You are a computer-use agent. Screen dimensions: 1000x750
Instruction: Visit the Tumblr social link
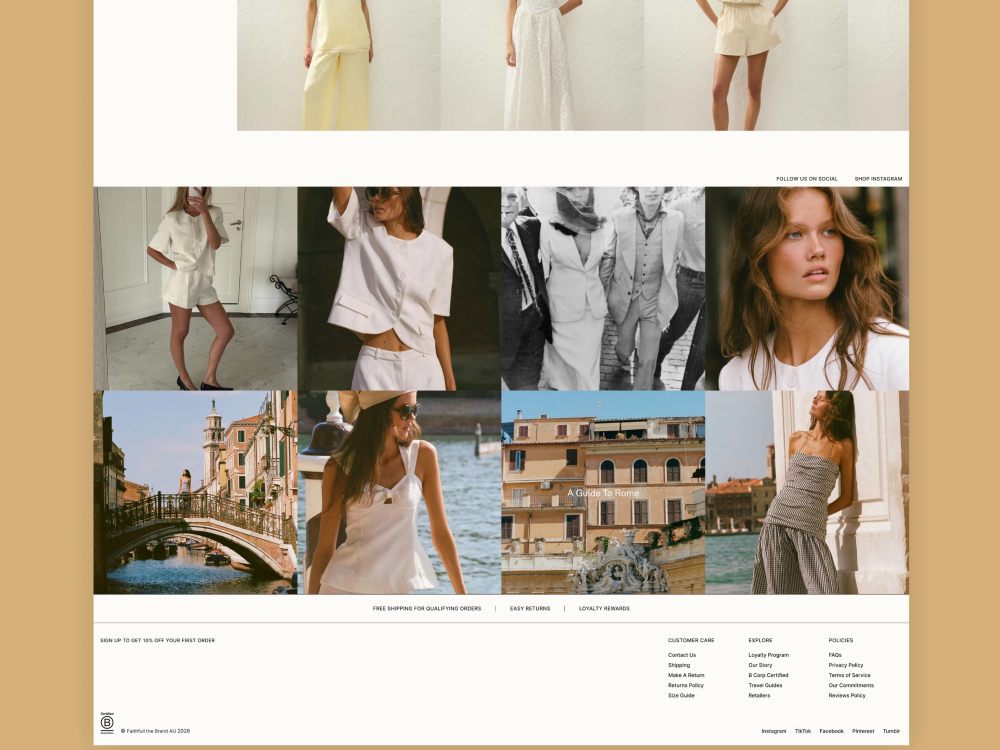(x=892, y=732)
